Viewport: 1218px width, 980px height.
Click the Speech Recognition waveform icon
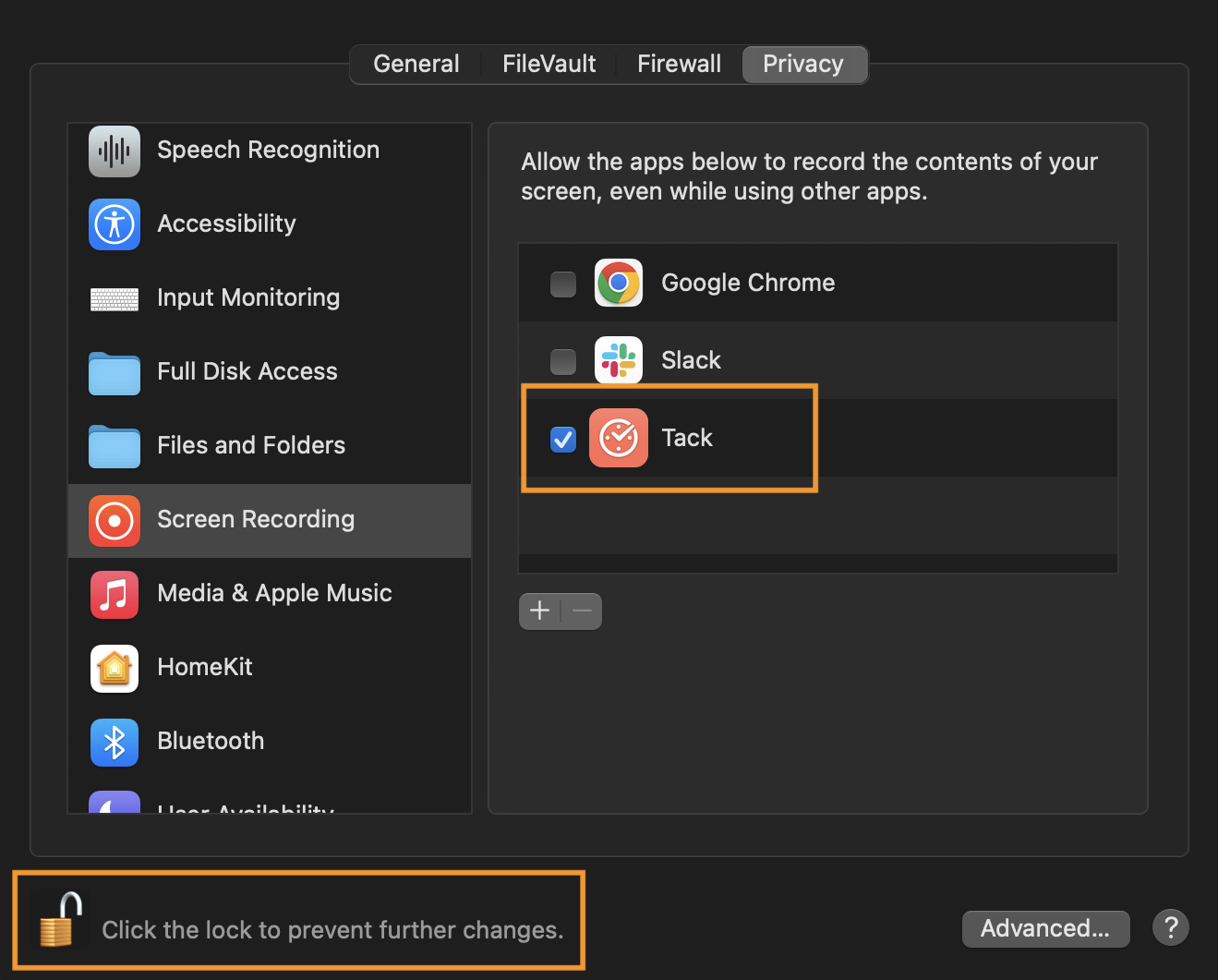[115, 151]
